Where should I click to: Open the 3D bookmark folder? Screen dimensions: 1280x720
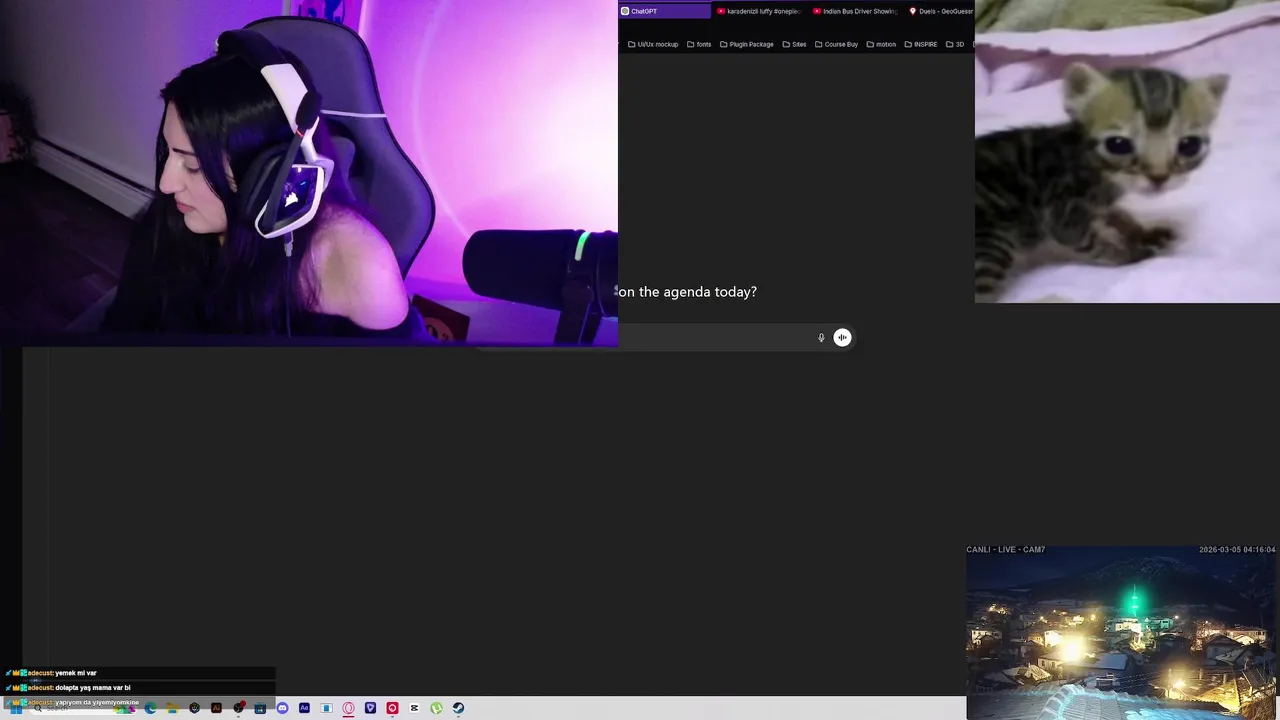tap(955, 44)
